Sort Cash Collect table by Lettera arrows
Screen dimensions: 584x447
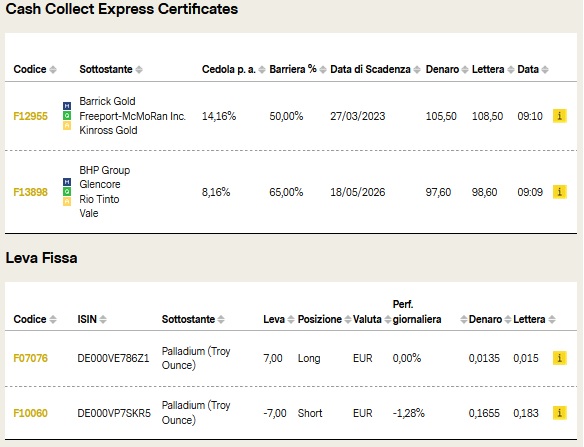[511, 70]
